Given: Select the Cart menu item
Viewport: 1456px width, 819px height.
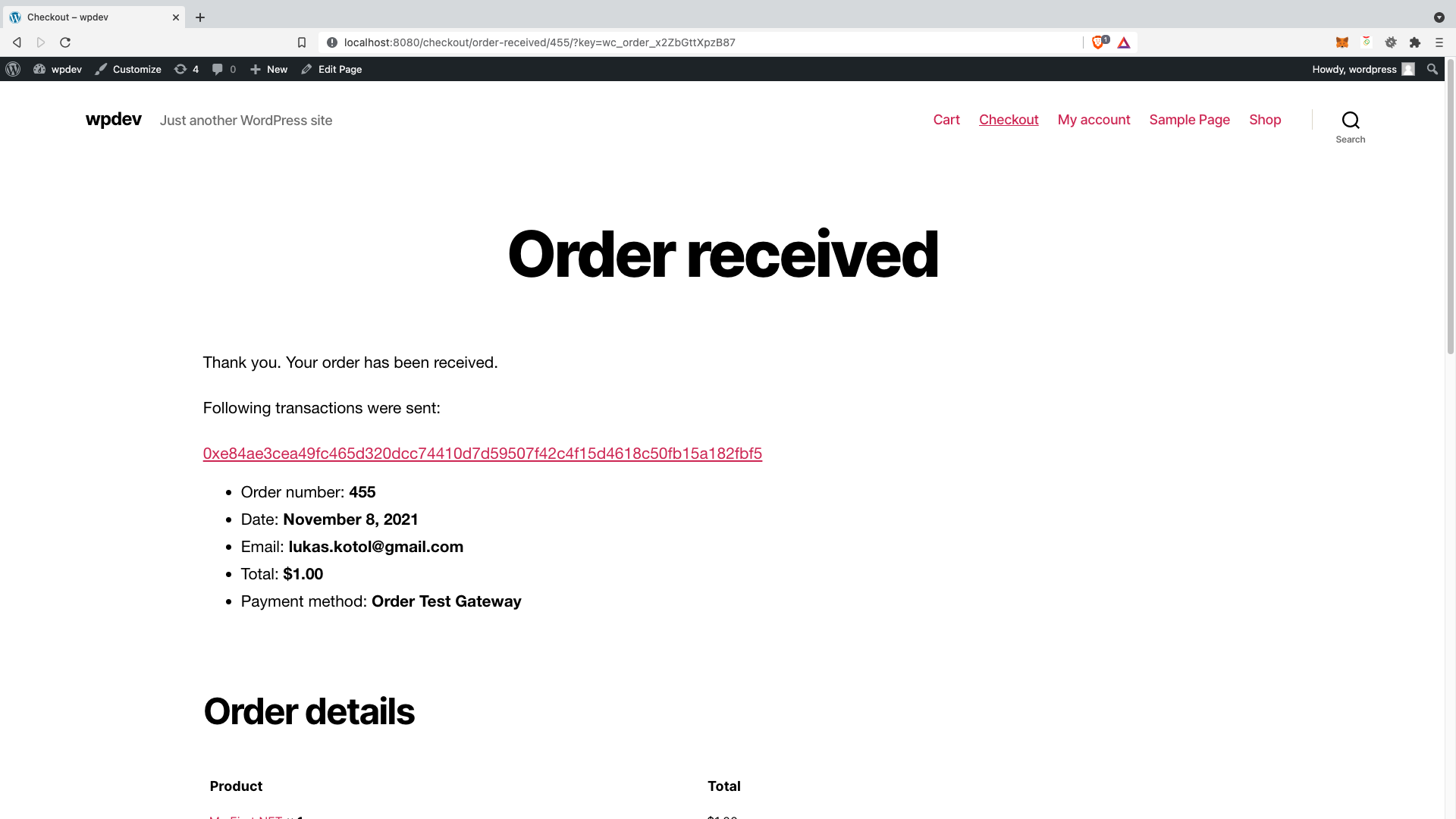Looking at the screenshot, I should point(946,119).
